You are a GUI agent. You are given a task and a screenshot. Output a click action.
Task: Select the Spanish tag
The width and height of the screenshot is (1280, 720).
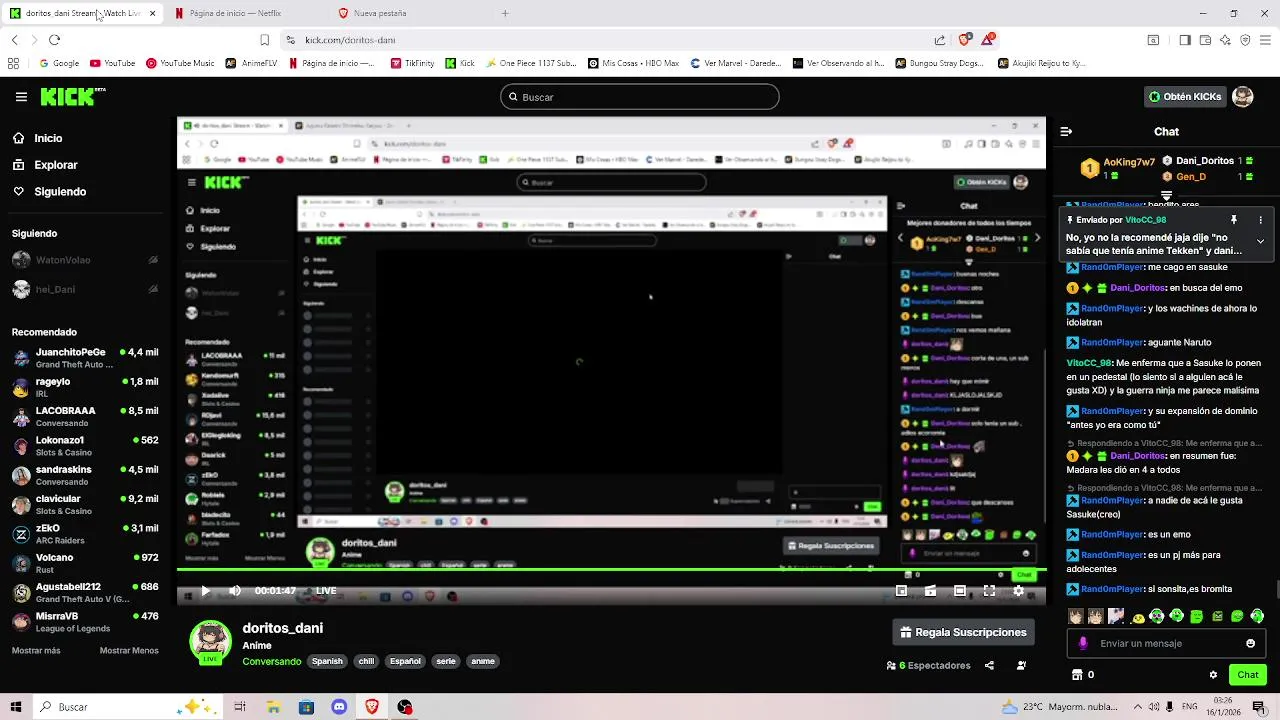[x=327, y=661]
